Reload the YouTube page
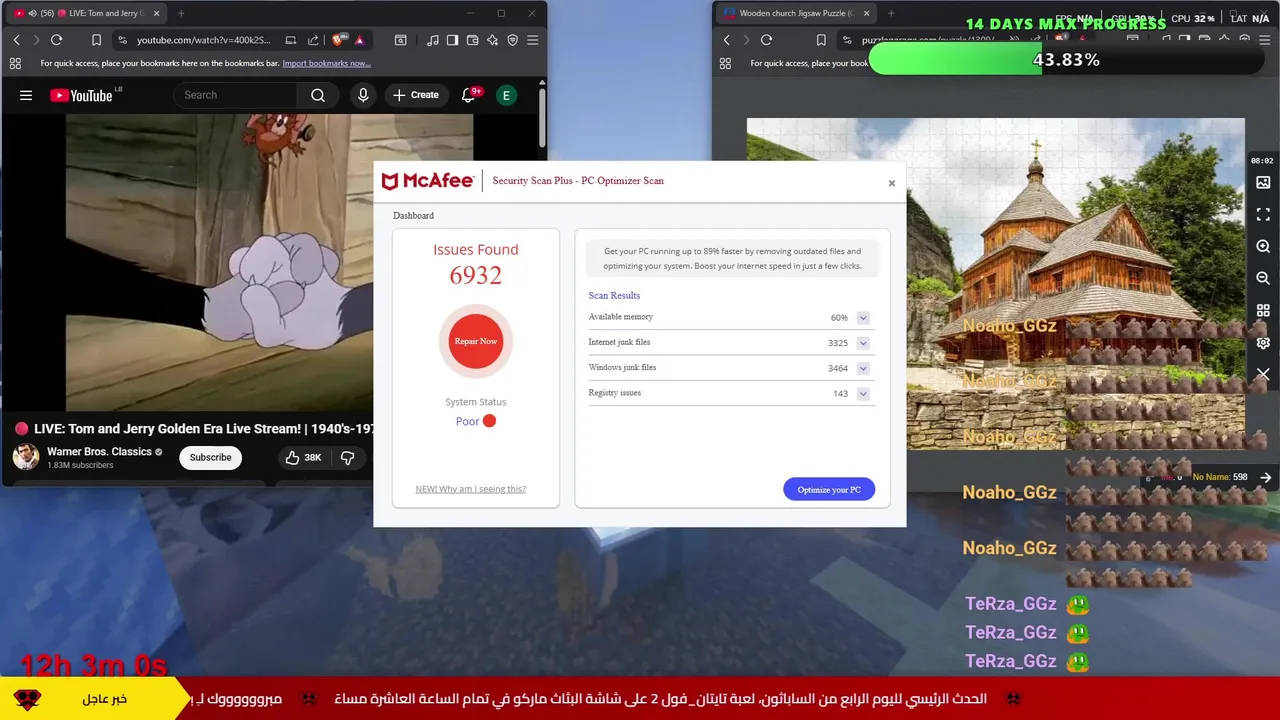The image size is (1280, 720). point(56,40)
